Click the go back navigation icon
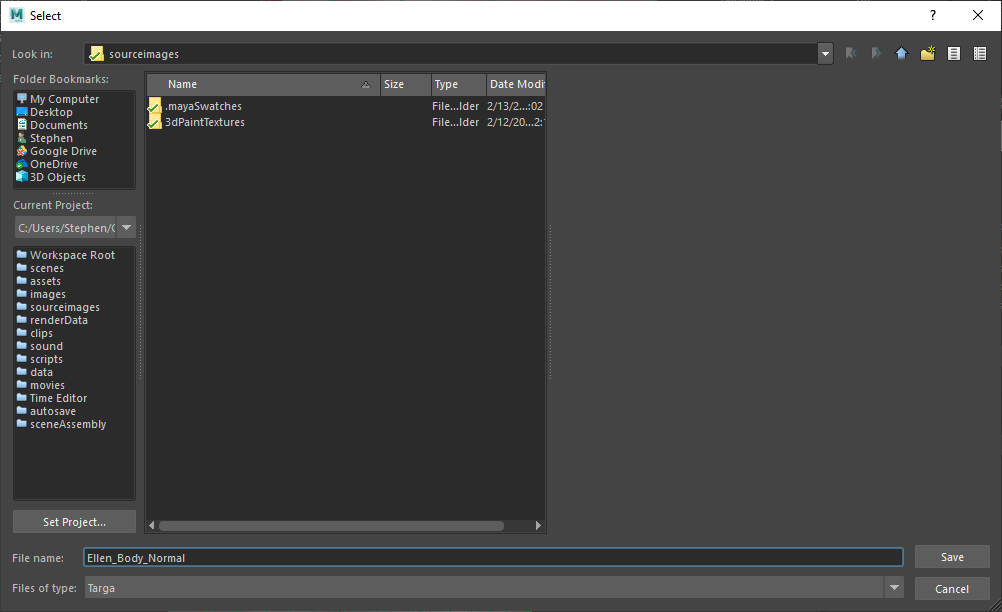 851,54
